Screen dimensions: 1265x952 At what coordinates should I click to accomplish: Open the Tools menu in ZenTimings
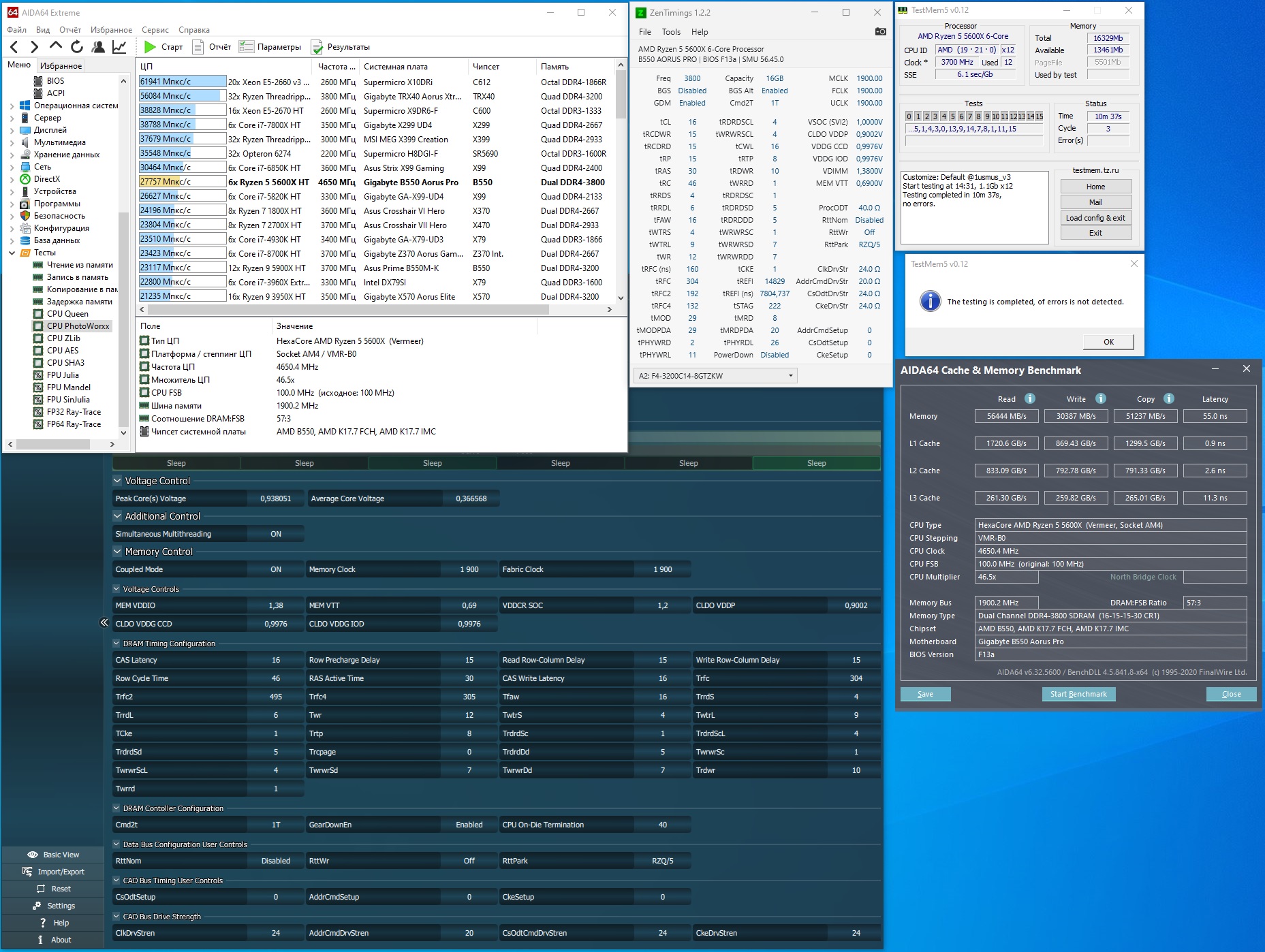click(x=671, y=32)
